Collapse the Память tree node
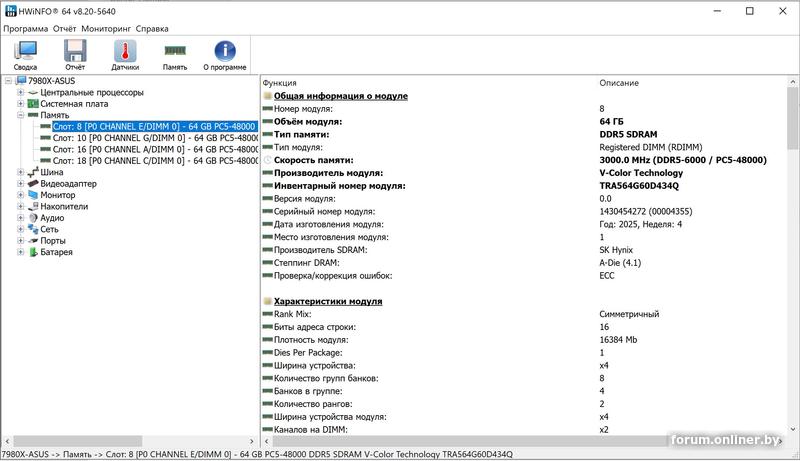The height and width of the screenshot is (461, 800). [20, 115]
